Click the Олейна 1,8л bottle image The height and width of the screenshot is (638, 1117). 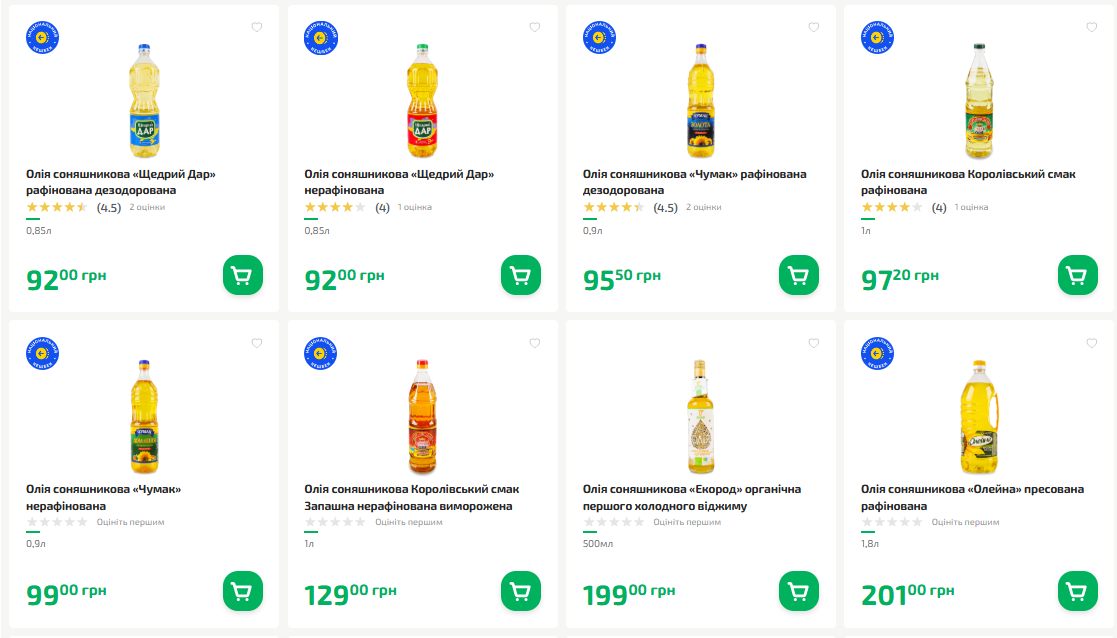pyautogui.click(x=978, y=416)
